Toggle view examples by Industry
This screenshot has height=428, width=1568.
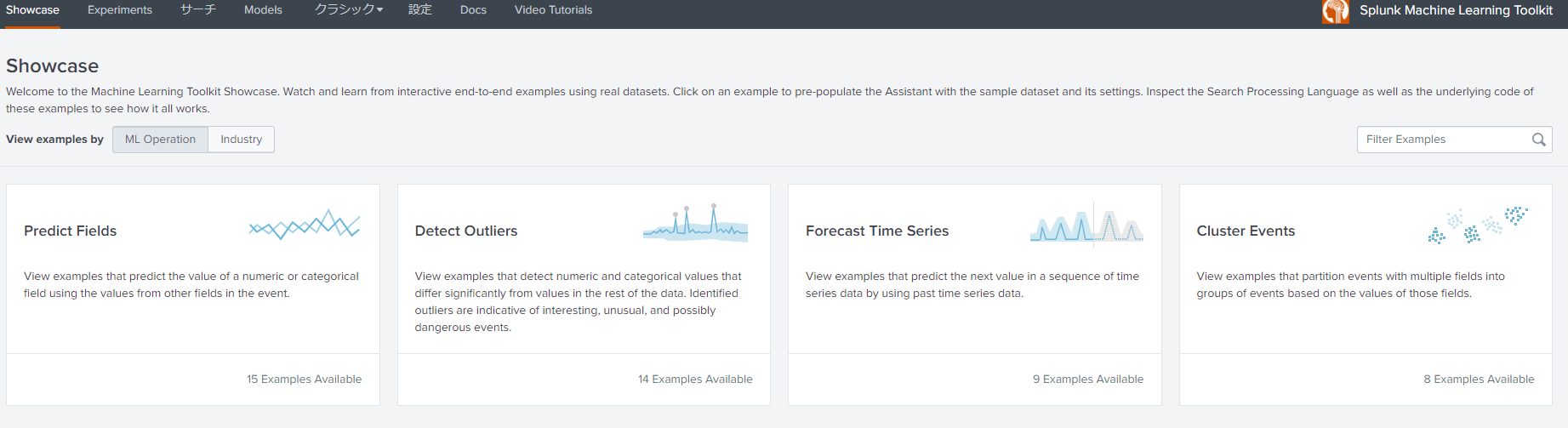click(241, 140)
